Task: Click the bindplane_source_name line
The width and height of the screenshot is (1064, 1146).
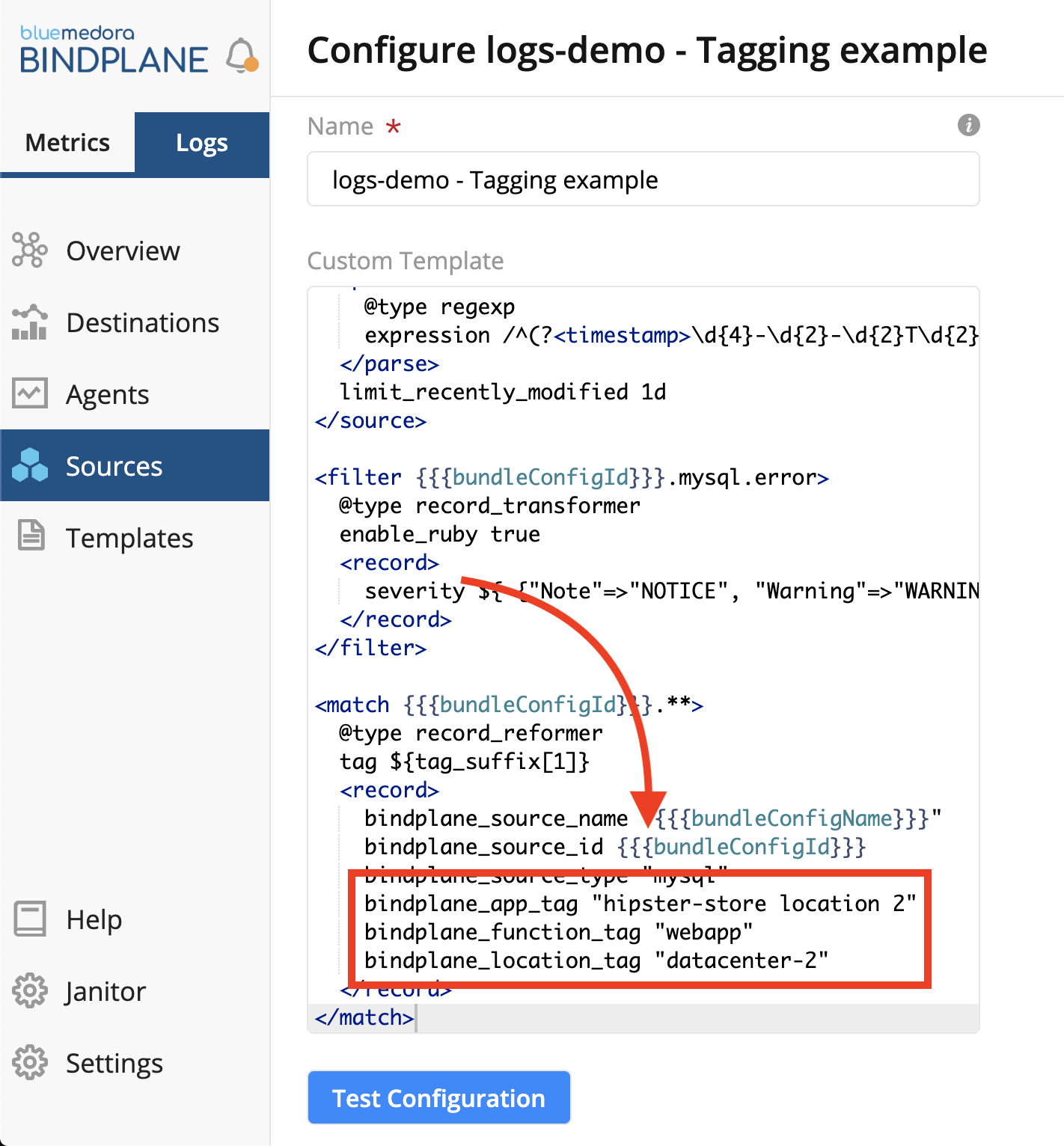Action: (652, 819)
